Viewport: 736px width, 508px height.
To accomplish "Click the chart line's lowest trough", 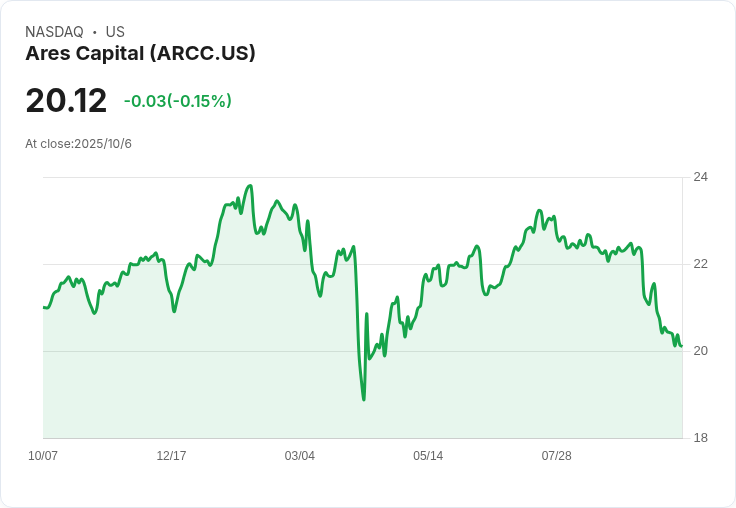I will click(364, 399).
